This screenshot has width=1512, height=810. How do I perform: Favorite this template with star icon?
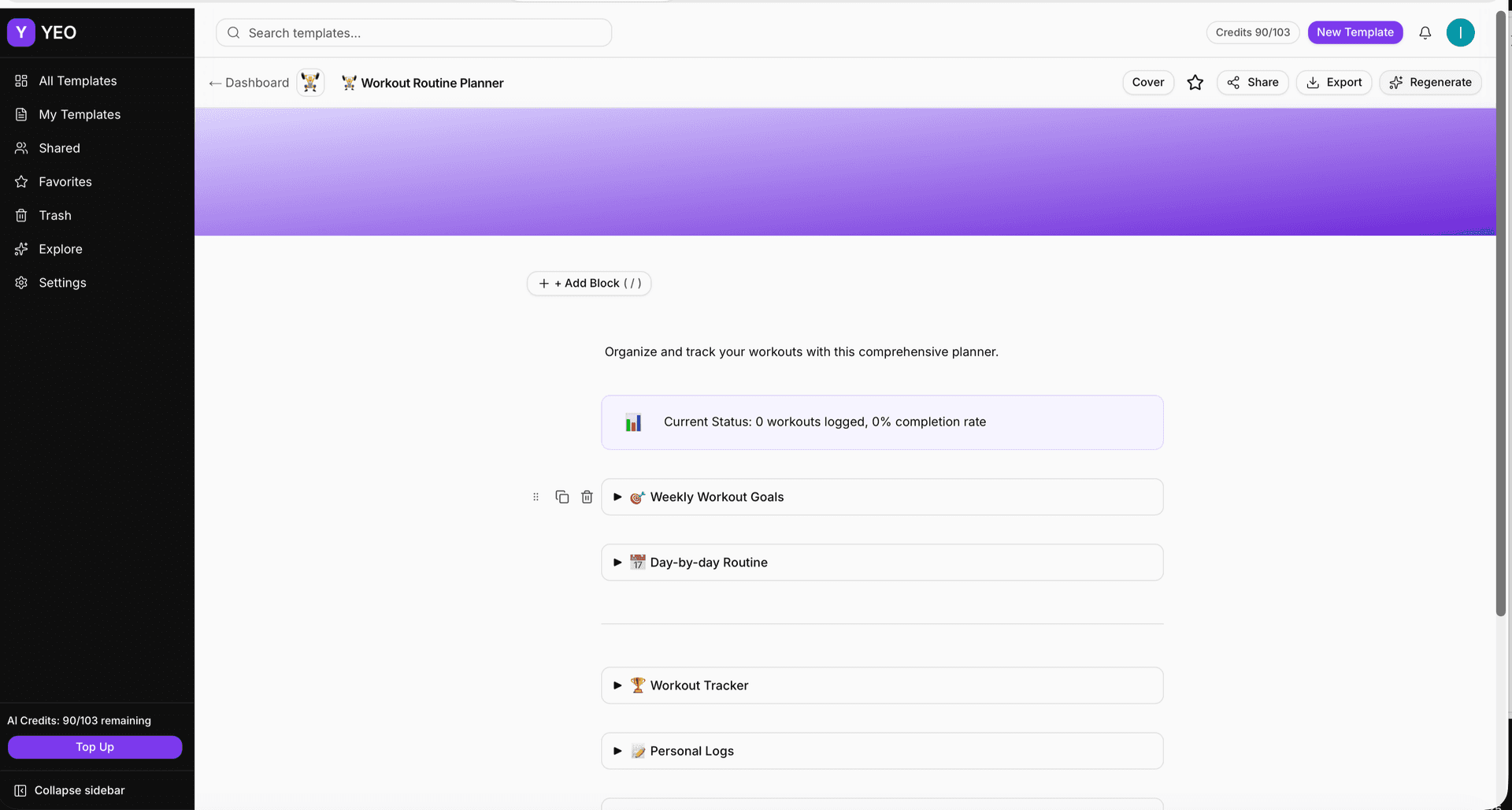coord(1195,82)
